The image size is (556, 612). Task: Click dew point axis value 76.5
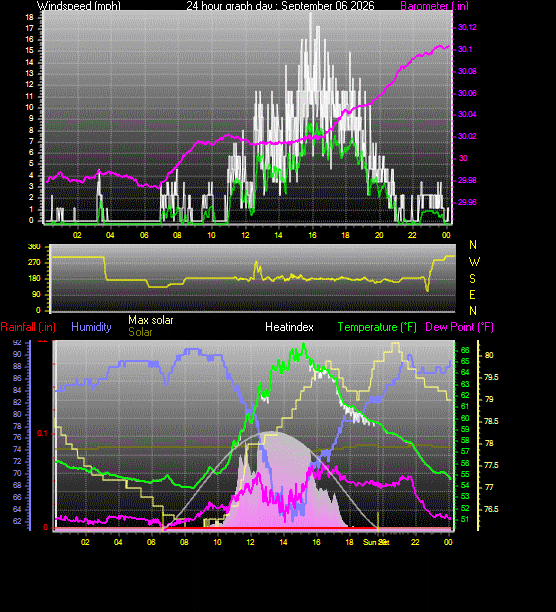[x=491, y=509]
